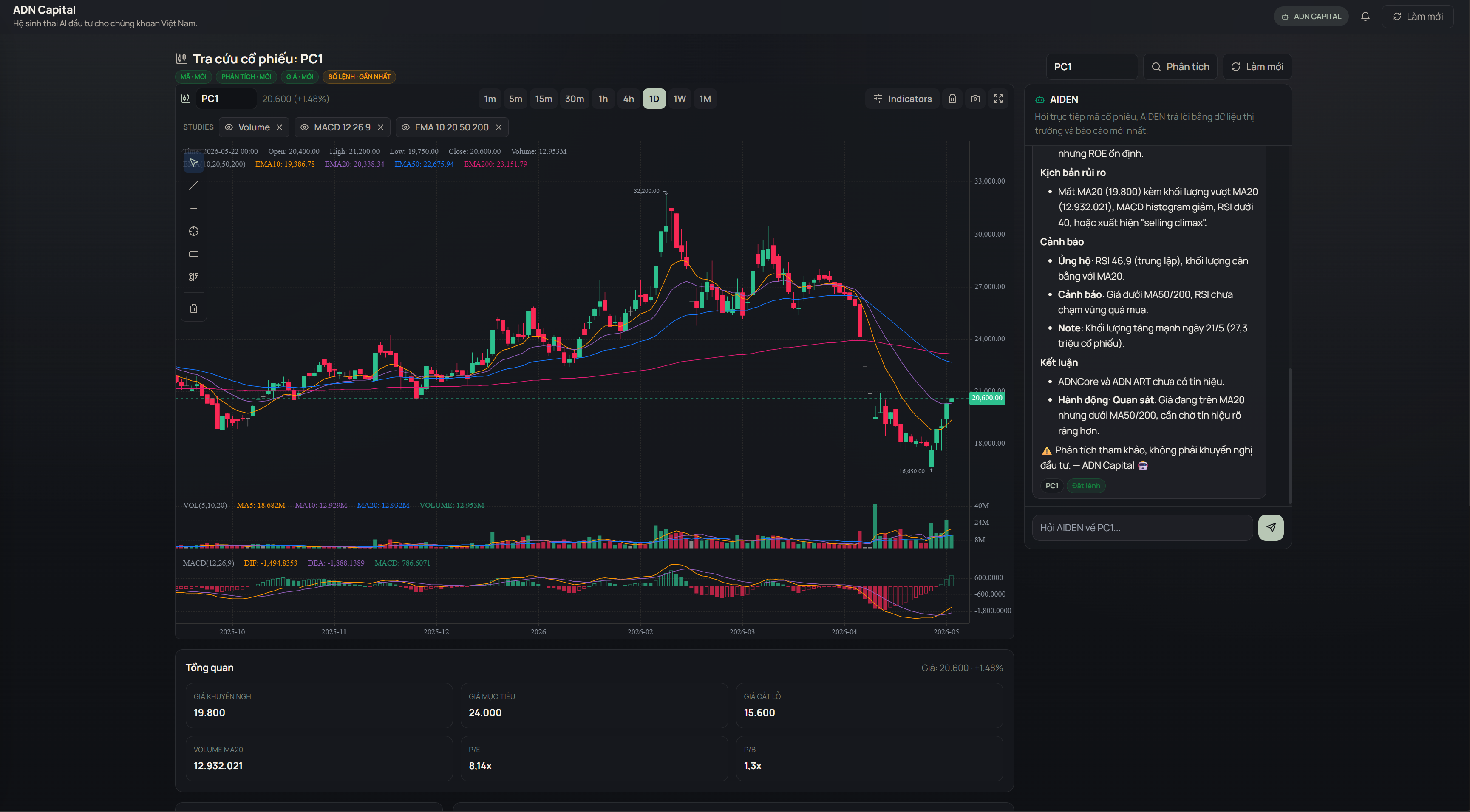The image size is (1470, 812).
Task: Focus the stock lookup field PC1
Action: click(1092, 67)
